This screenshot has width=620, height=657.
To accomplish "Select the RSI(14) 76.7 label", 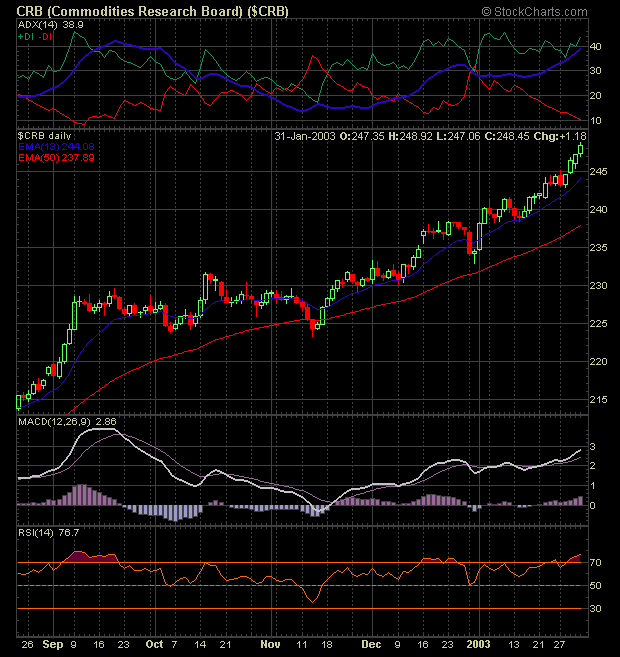I will 49,533.
